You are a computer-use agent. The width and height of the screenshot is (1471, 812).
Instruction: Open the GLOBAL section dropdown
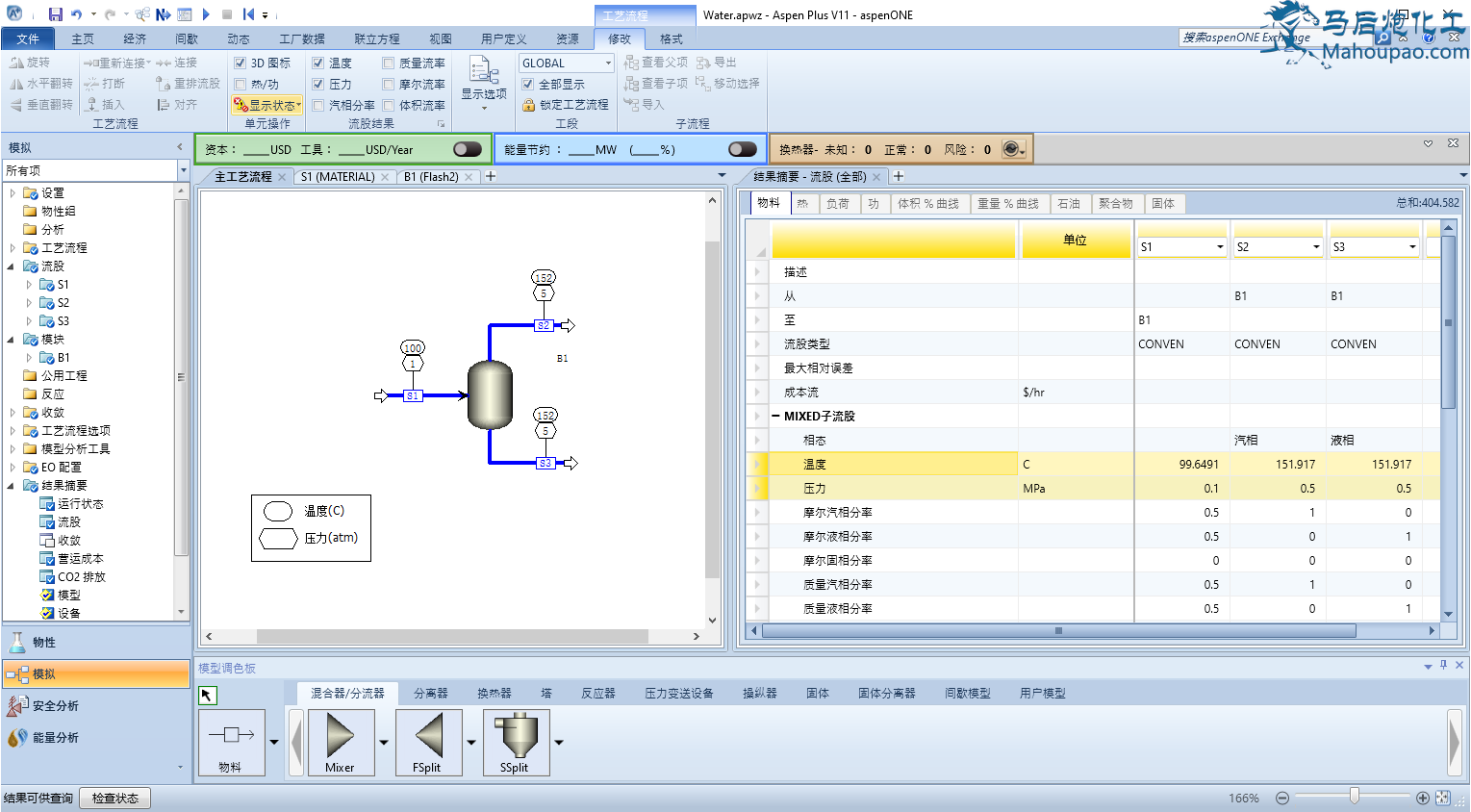click(x=608, y=63)
